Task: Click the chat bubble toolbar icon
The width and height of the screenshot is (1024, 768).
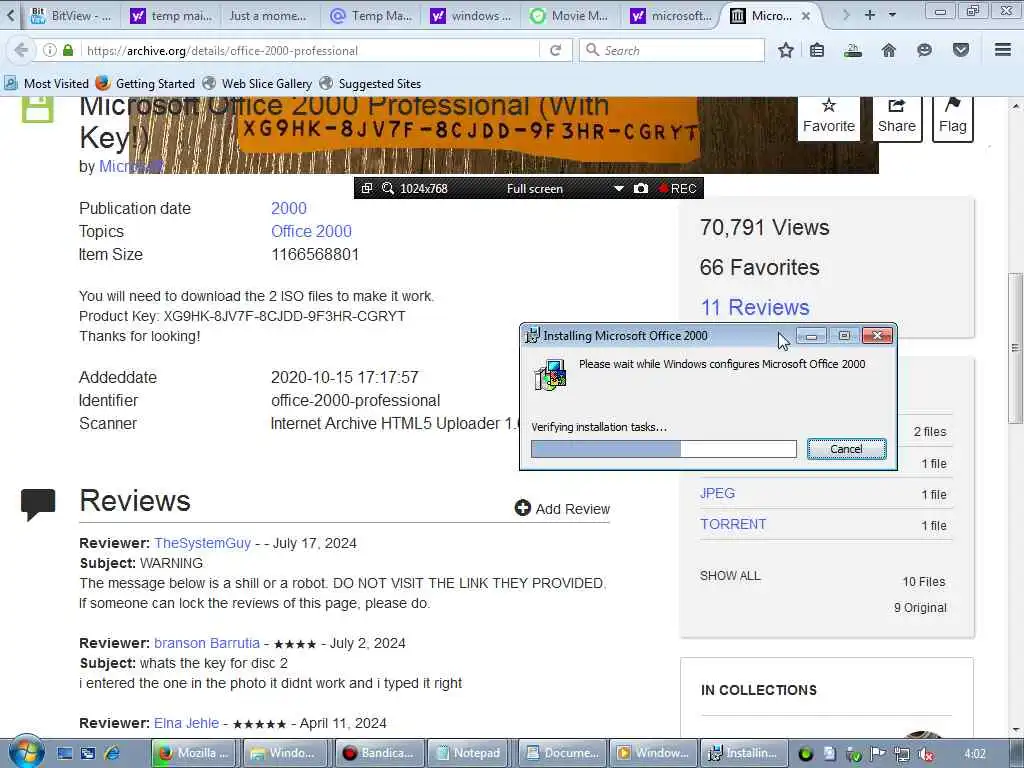Action: point(924,50)
